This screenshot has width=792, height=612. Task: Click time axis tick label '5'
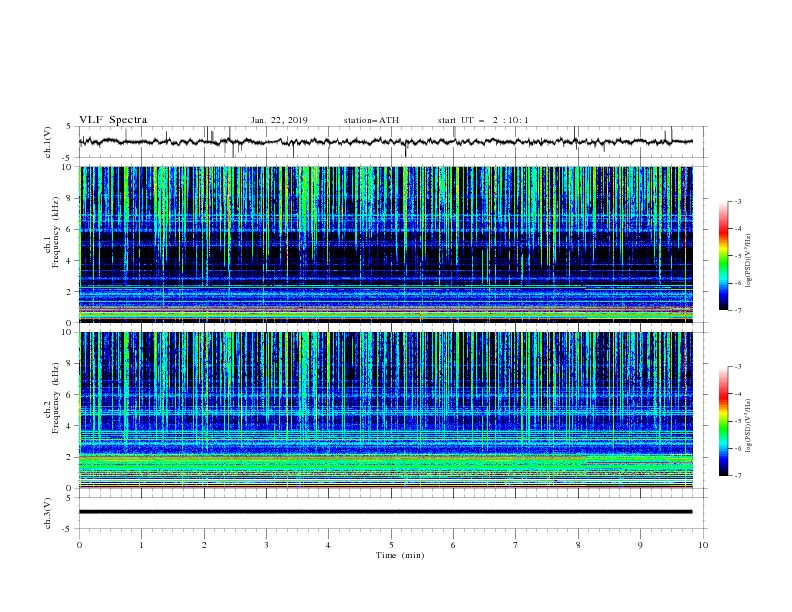point(391,545)
